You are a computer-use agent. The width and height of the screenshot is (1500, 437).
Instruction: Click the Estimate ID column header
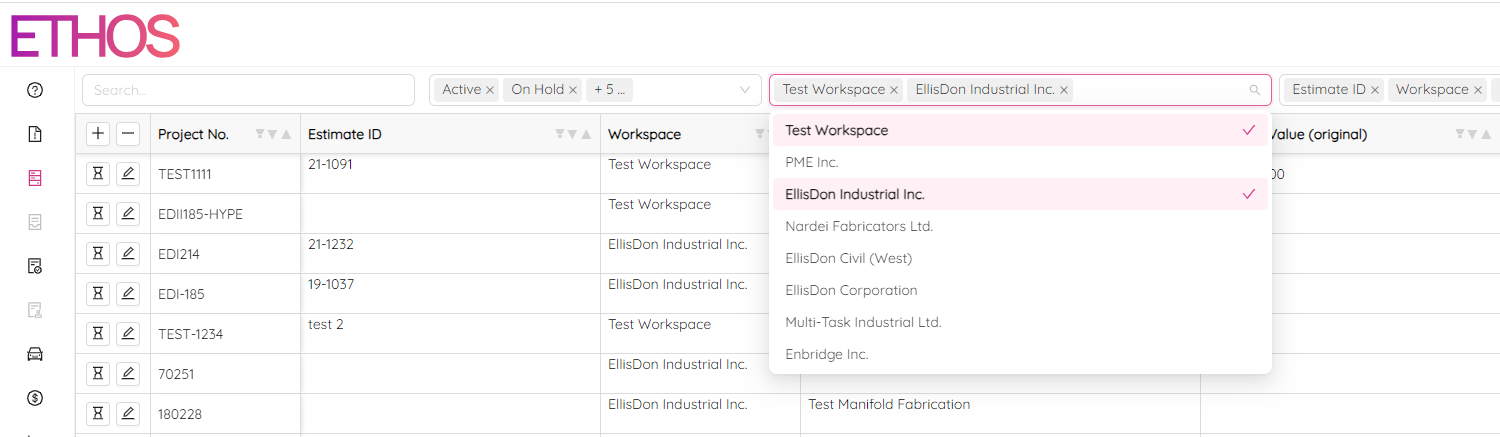[450, 134]
